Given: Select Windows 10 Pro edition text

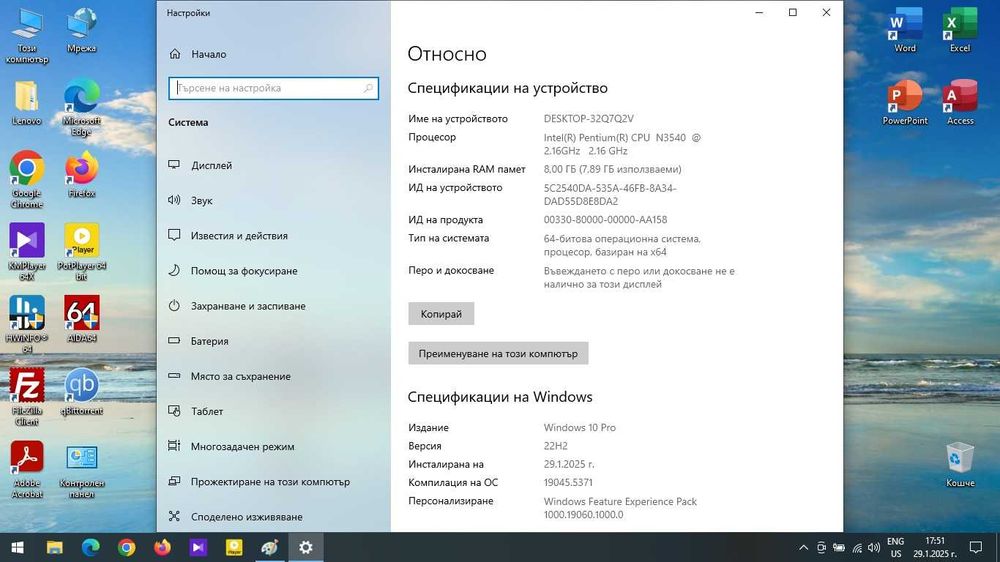Looking at the screenshot, I should click(580, 427).
